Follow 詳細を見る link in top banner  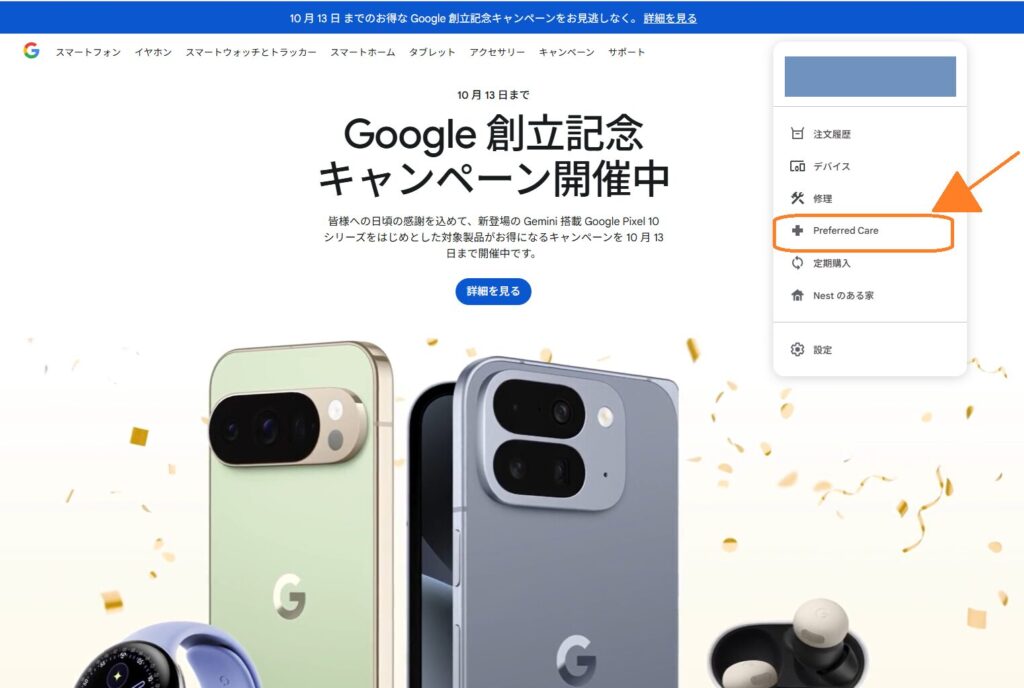pos(670,18)
